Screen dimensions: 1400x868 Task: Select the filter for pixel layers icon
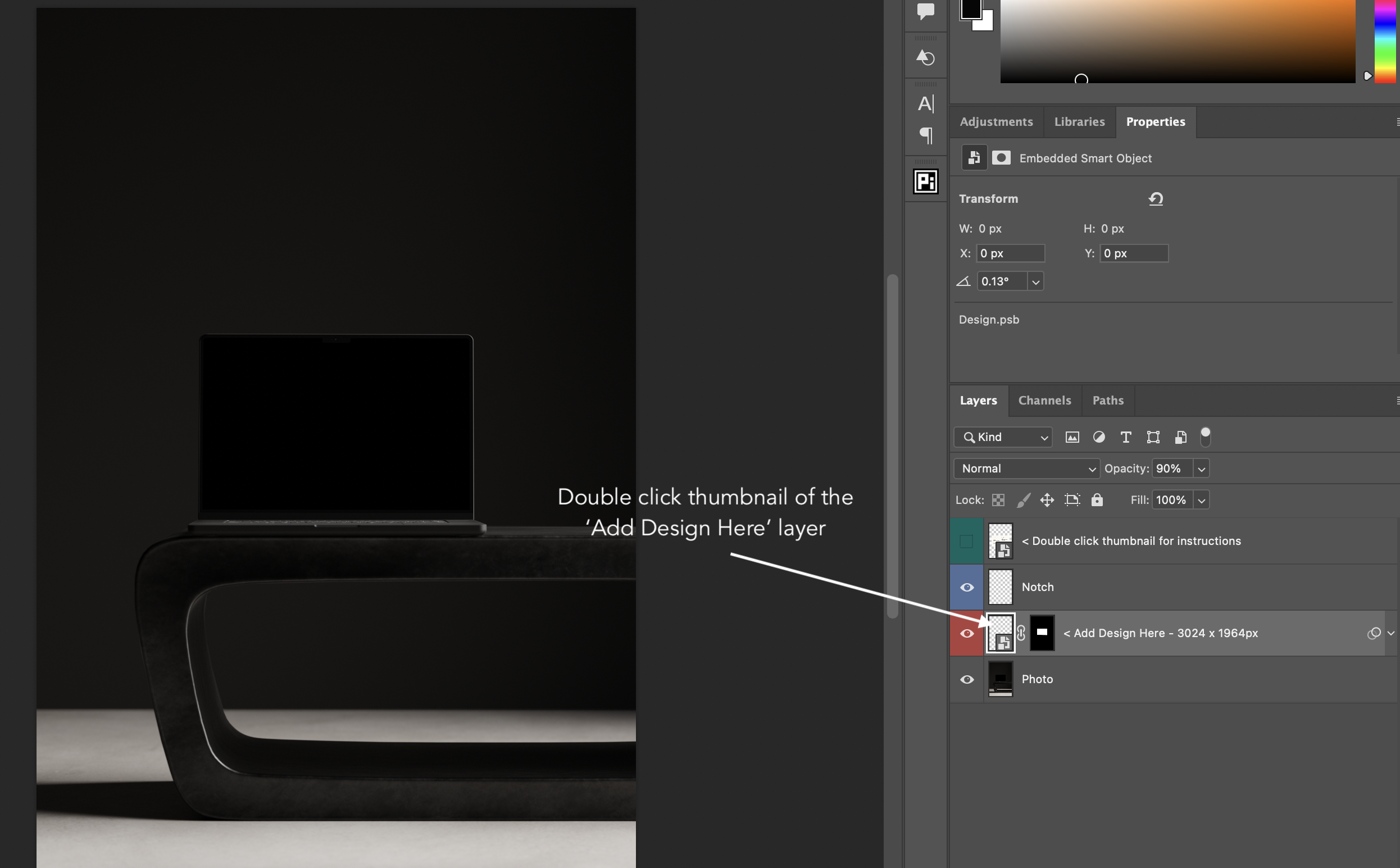click(x=1072, y=437)
